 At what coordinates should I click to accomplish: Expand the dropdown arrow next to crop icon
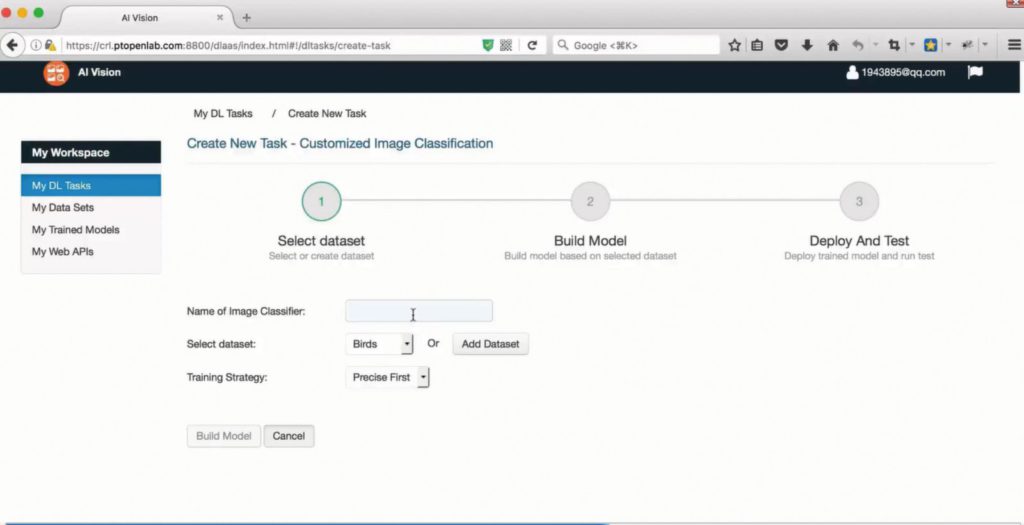910,45
